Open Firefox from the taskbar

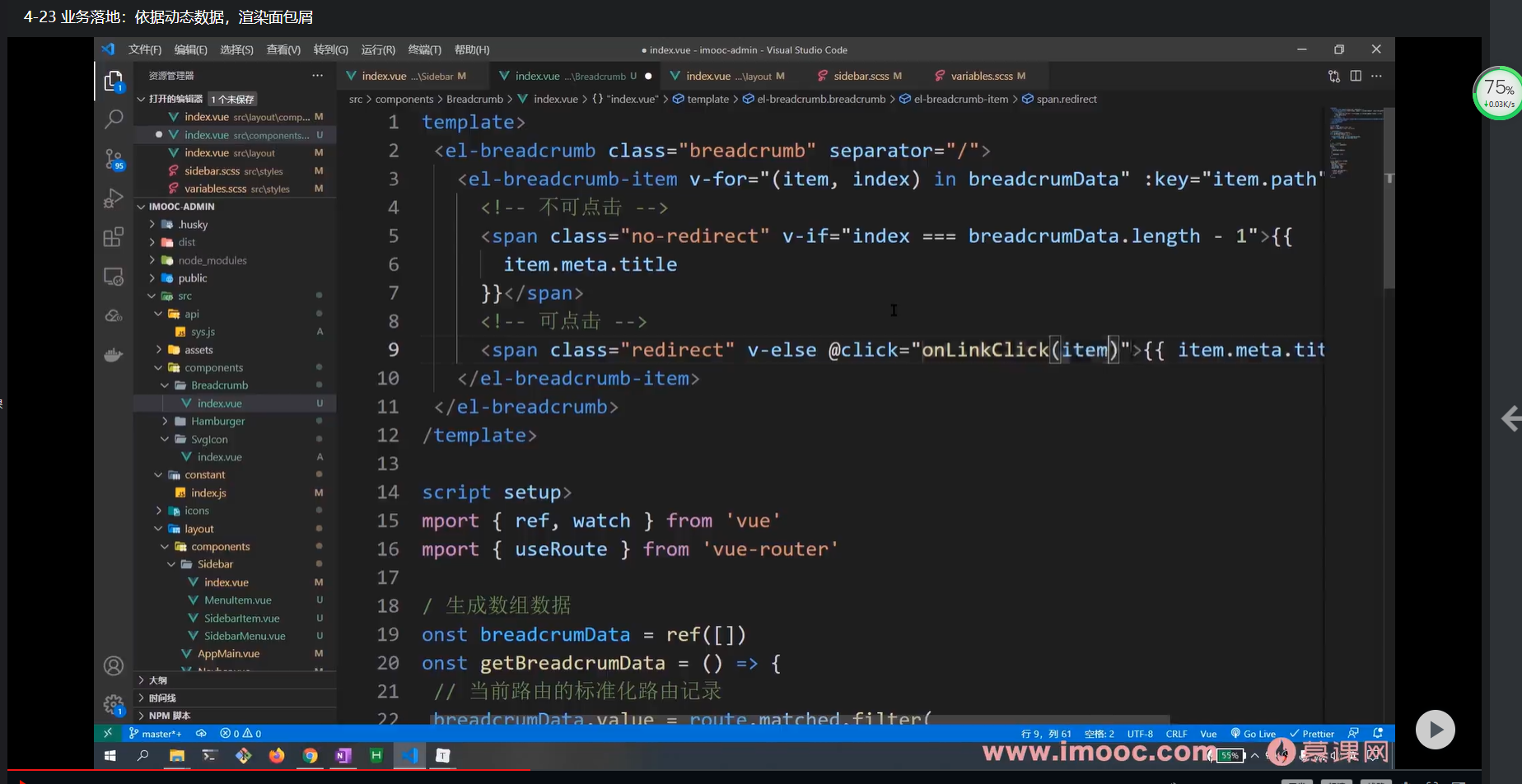[277, 755]
